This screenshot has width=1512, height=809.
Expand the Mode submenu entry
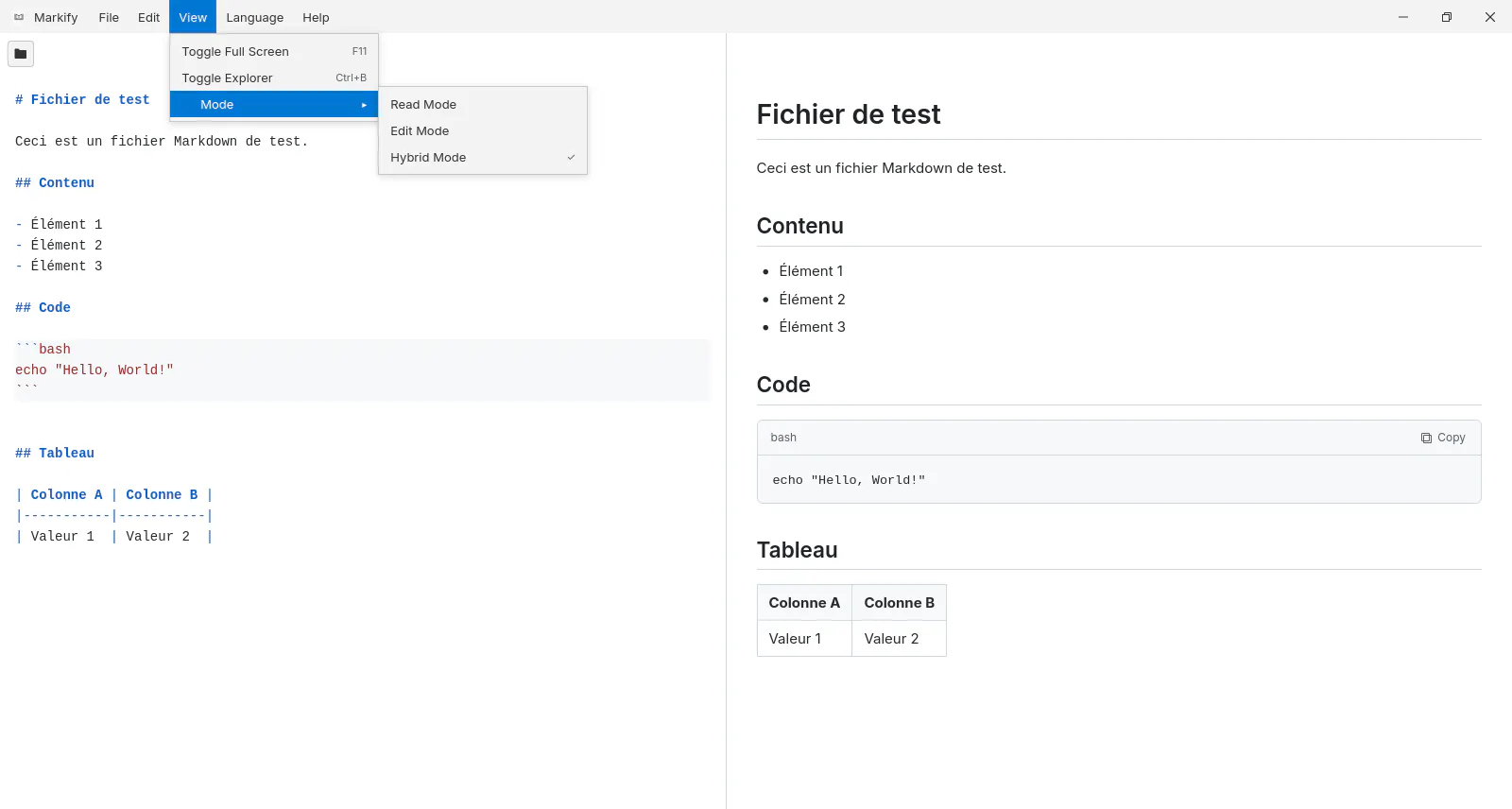(x=274, y=104)
